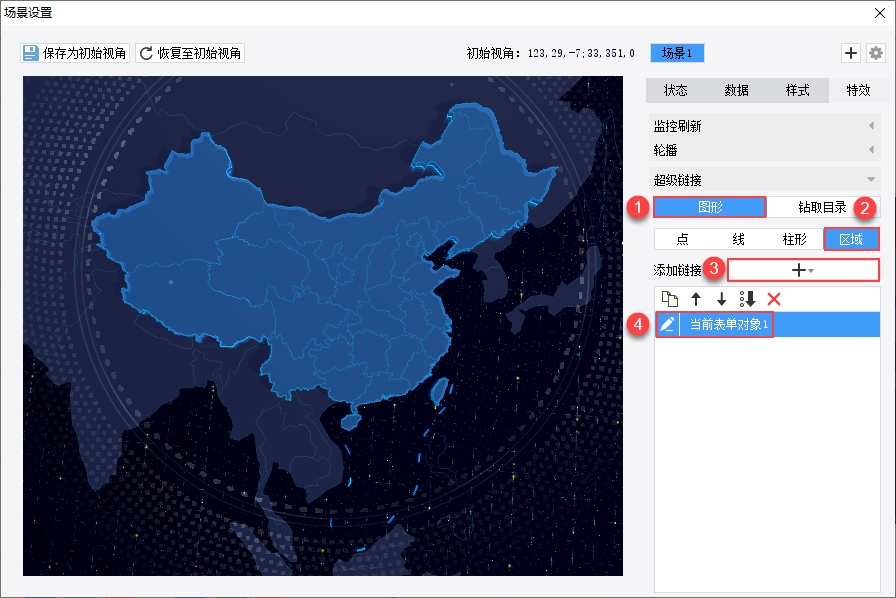Expand the 轮播 section
Image resolution: width=896 pixels, height=598 pixels.
(765, 150)
